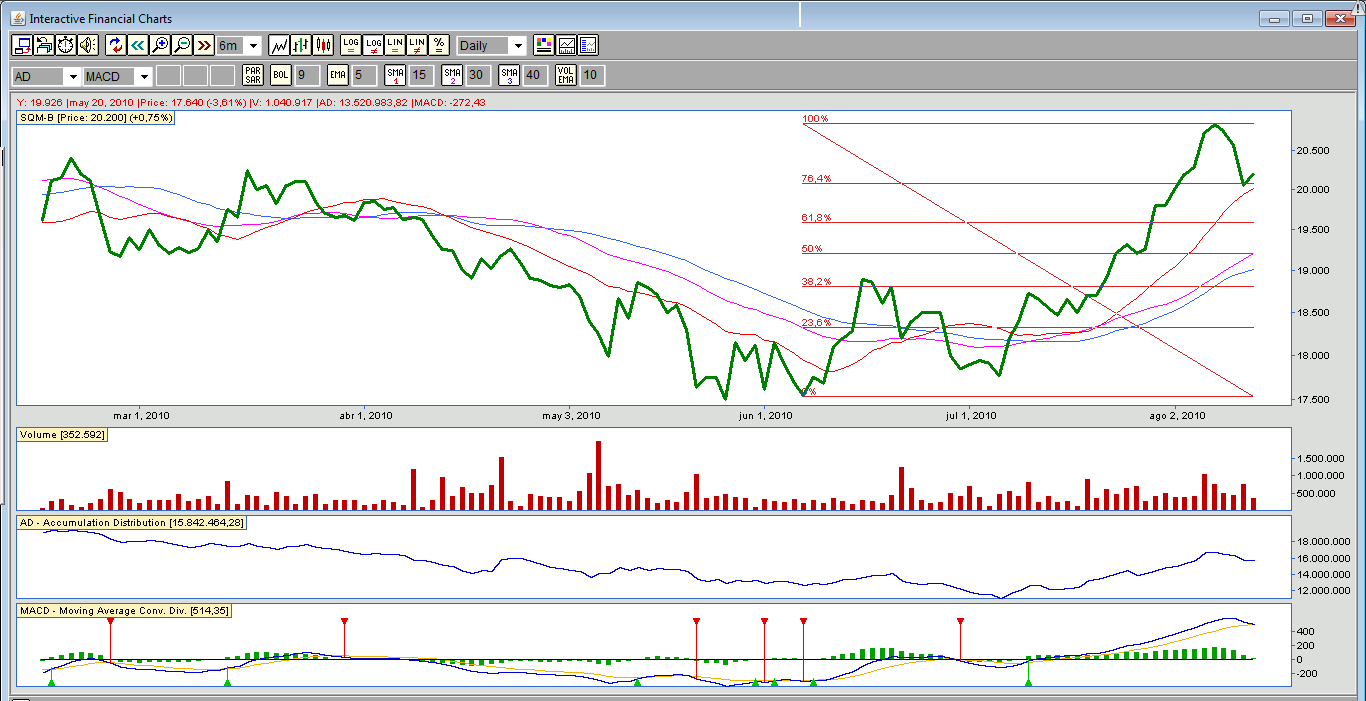The width and height of the screenshot is (1366, 701).
Task: Click the stopwatch timer icon
Action: (x=66, y=45)
